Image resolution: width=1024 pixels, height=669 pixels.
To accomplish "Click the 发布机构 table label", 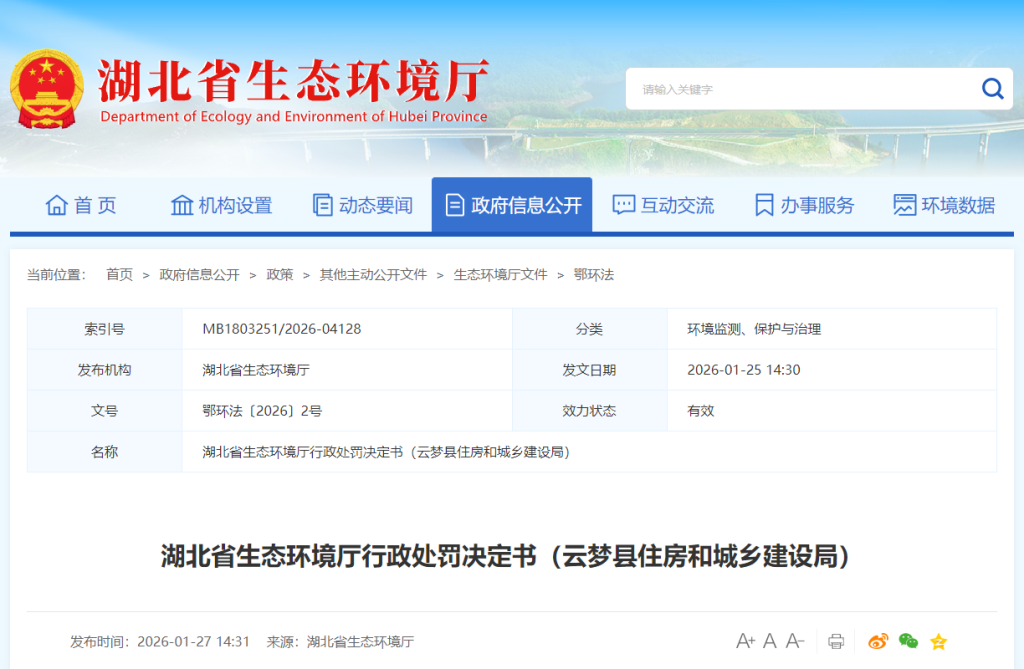I will [104, 370].
